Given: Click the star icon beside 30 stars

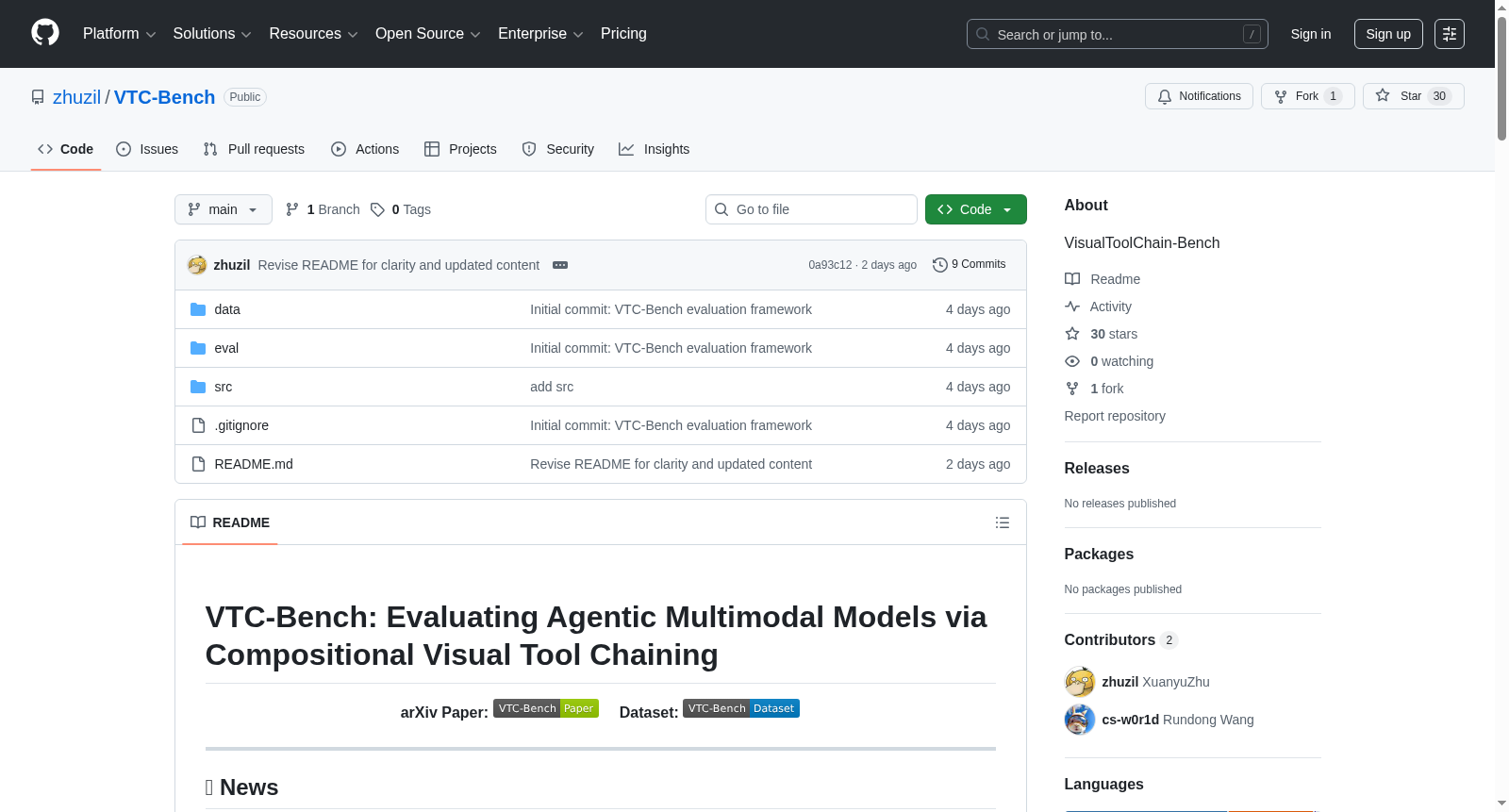Looking at the screenshot, I should click(1072, 334).
